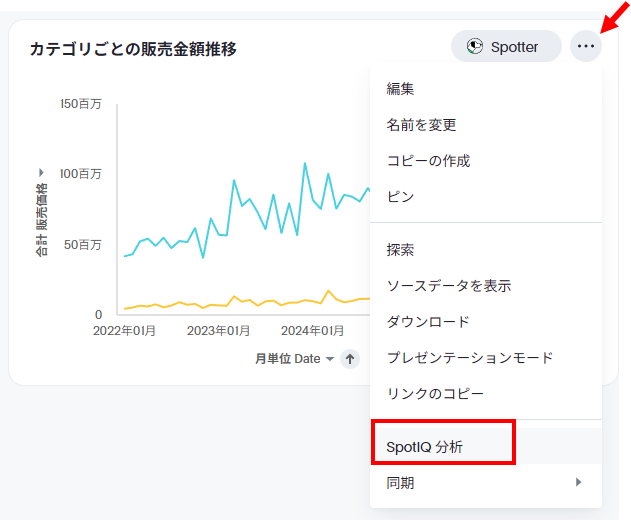Choose 名前を変更 in the menu
The height and width of the screenshot is (520, 631).
421,125
